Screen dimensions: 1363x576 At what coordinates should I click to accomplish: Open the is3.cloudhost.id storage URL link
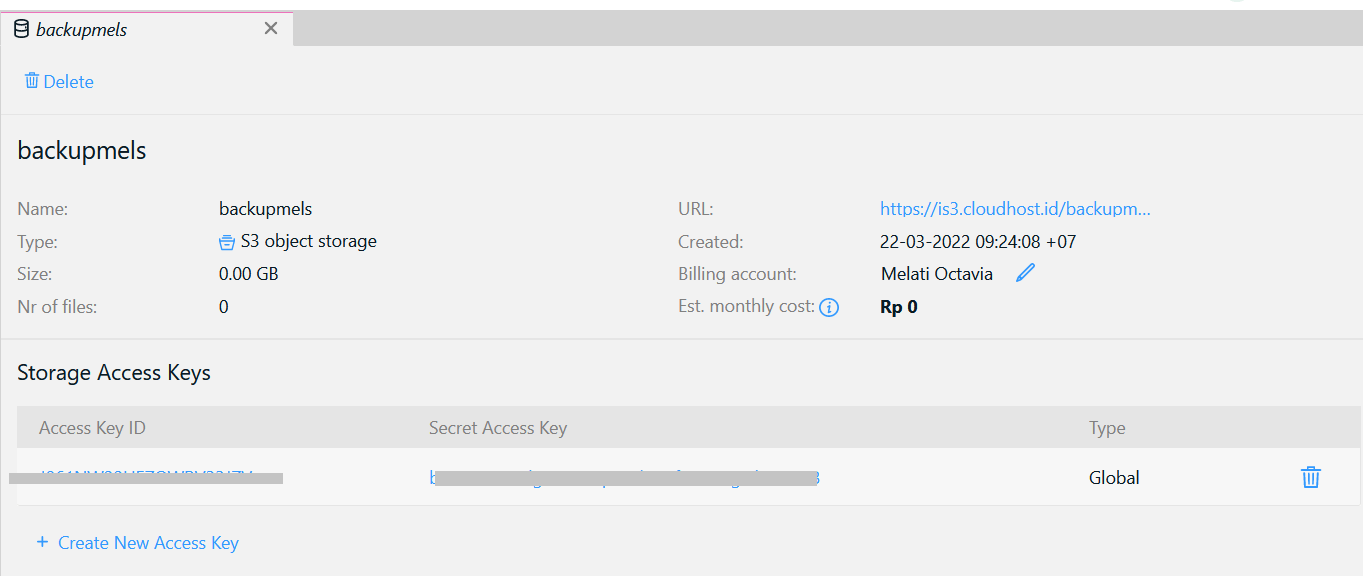(x=1015, y=209)
